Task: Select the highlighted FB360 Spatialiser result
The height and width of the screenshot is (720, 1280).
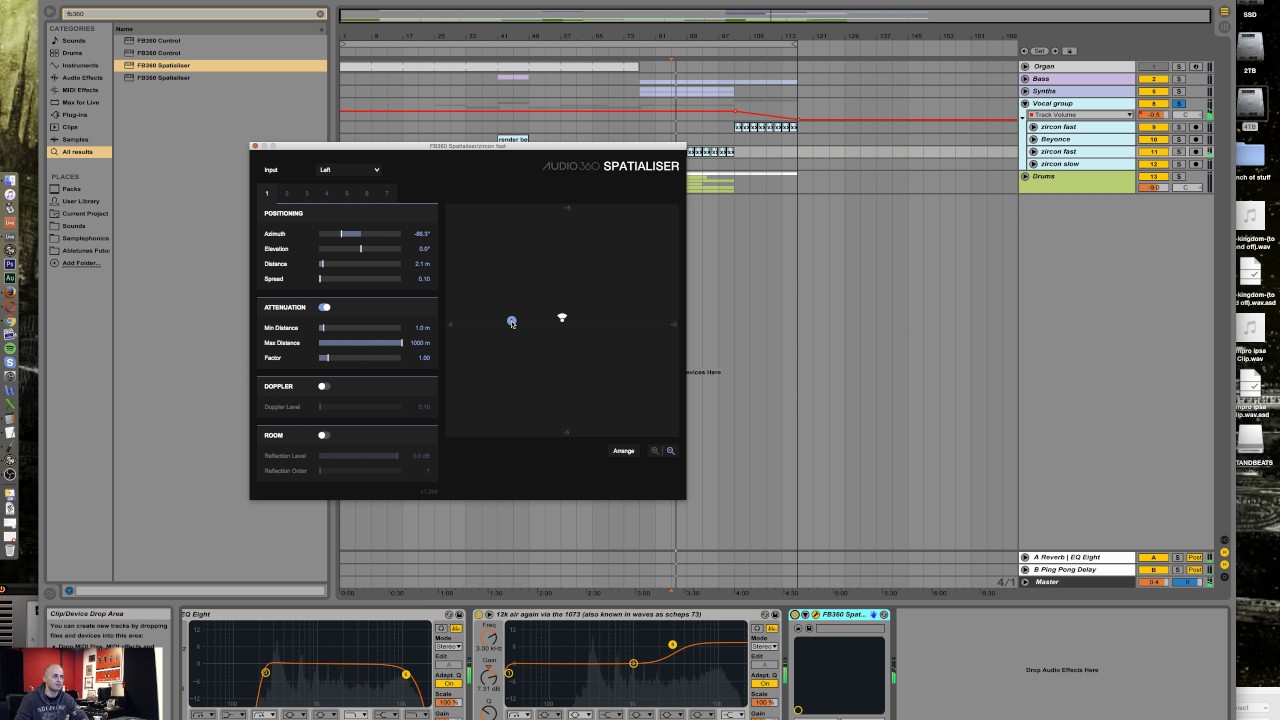Action: (x=220, y=65)
